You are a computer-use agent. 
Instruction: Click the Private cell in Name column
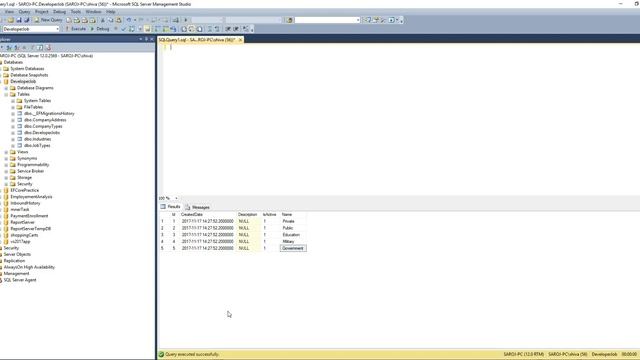coord(288,221)
